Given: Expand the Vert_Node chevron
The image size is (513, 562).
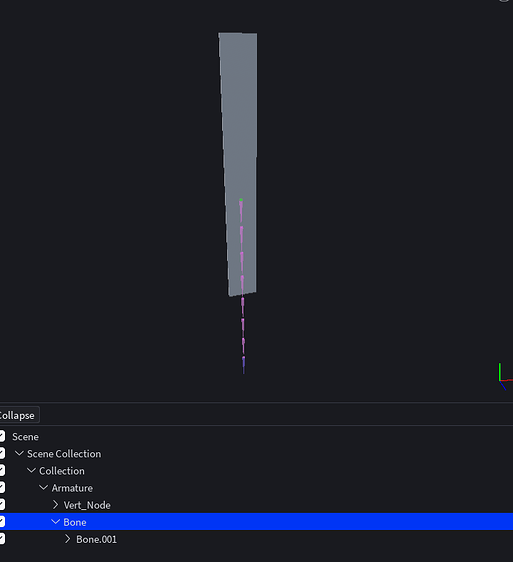Looking at the screenshot, I should point(56,505).
